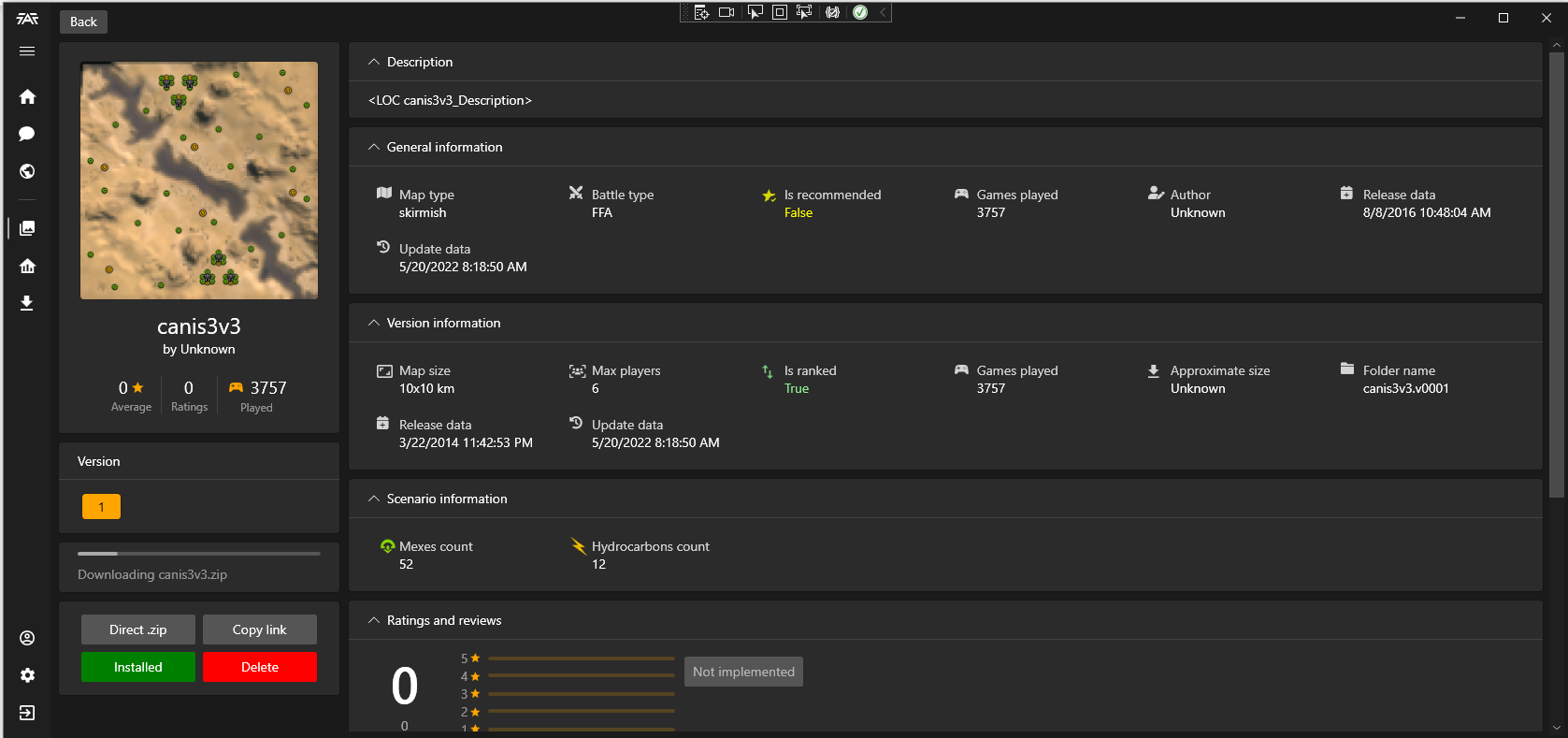Click the LOC canis3v3_Description text
1568x738 pixels.
tap(450, 100)
